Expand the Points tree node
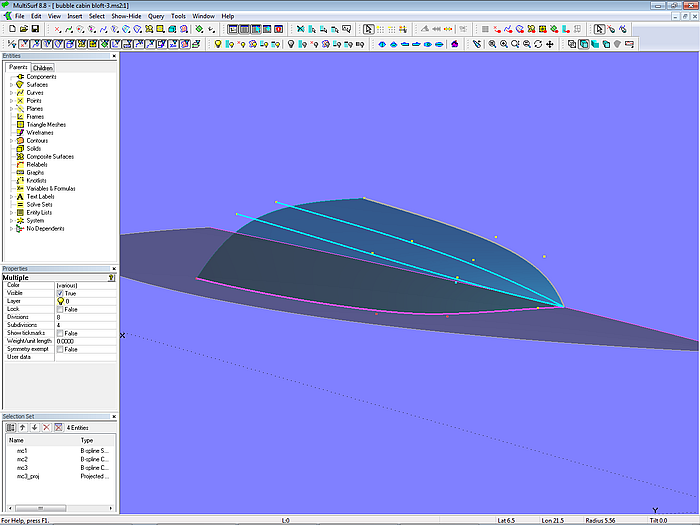700x525 pixels. 11,101
